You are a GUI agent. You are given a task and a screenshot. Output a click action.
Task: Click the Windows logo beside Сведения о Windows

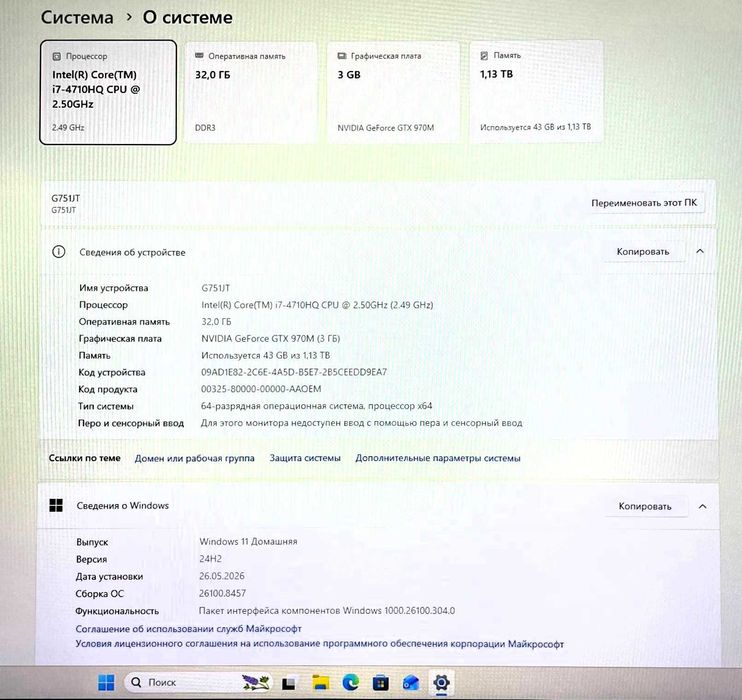coord(56,505)
